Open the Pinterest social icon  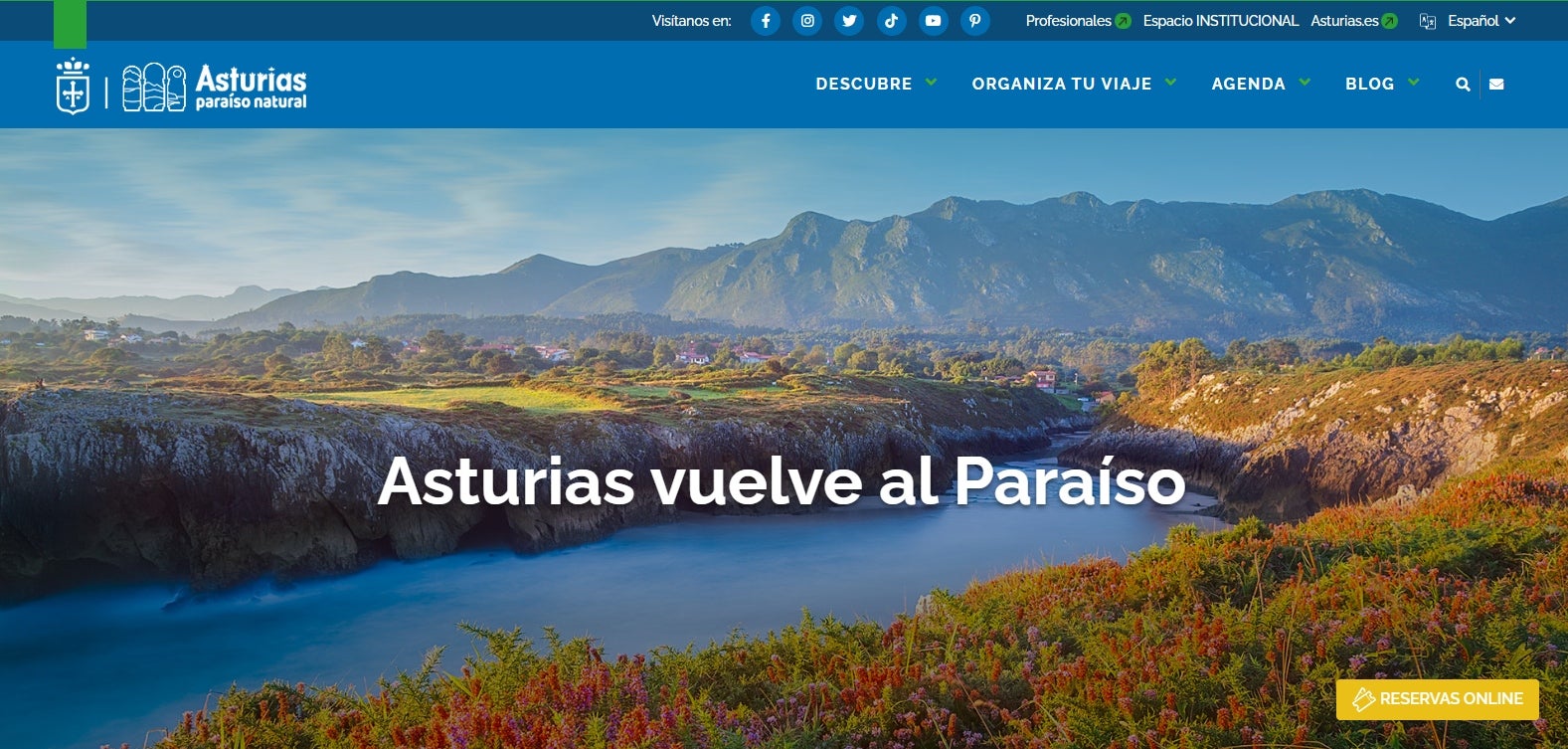(x=975, y=21)
